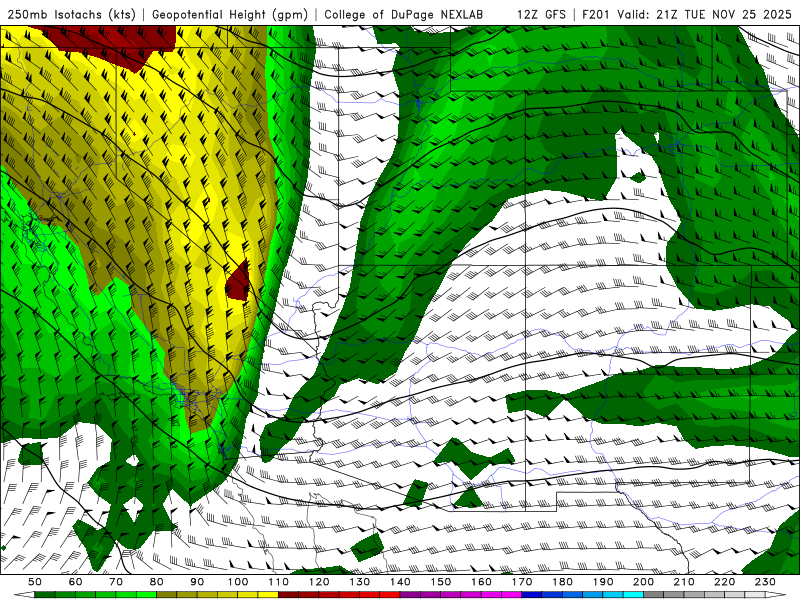Screen dimensions: 800x600
Task: Click the legend label "130"
Action: click(x=360, y=582)
